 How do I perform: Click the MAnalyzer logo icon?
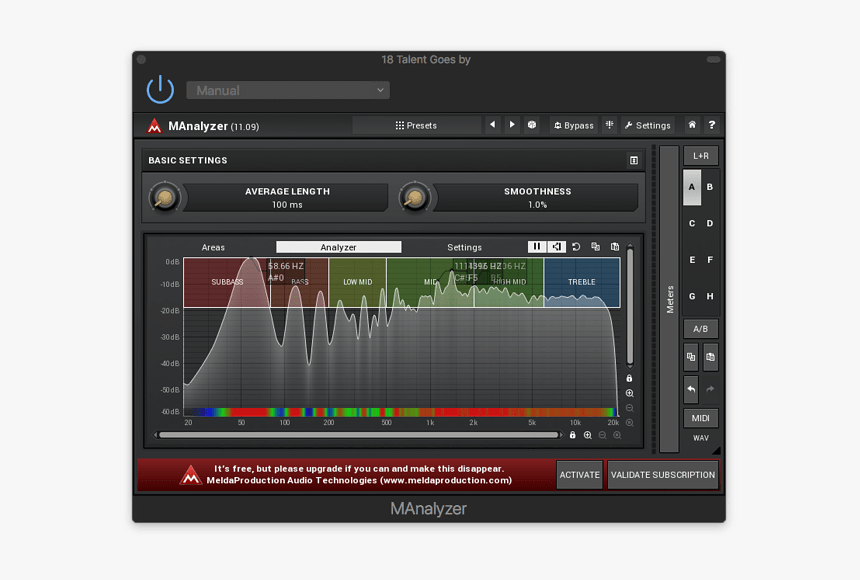point(154,126)
